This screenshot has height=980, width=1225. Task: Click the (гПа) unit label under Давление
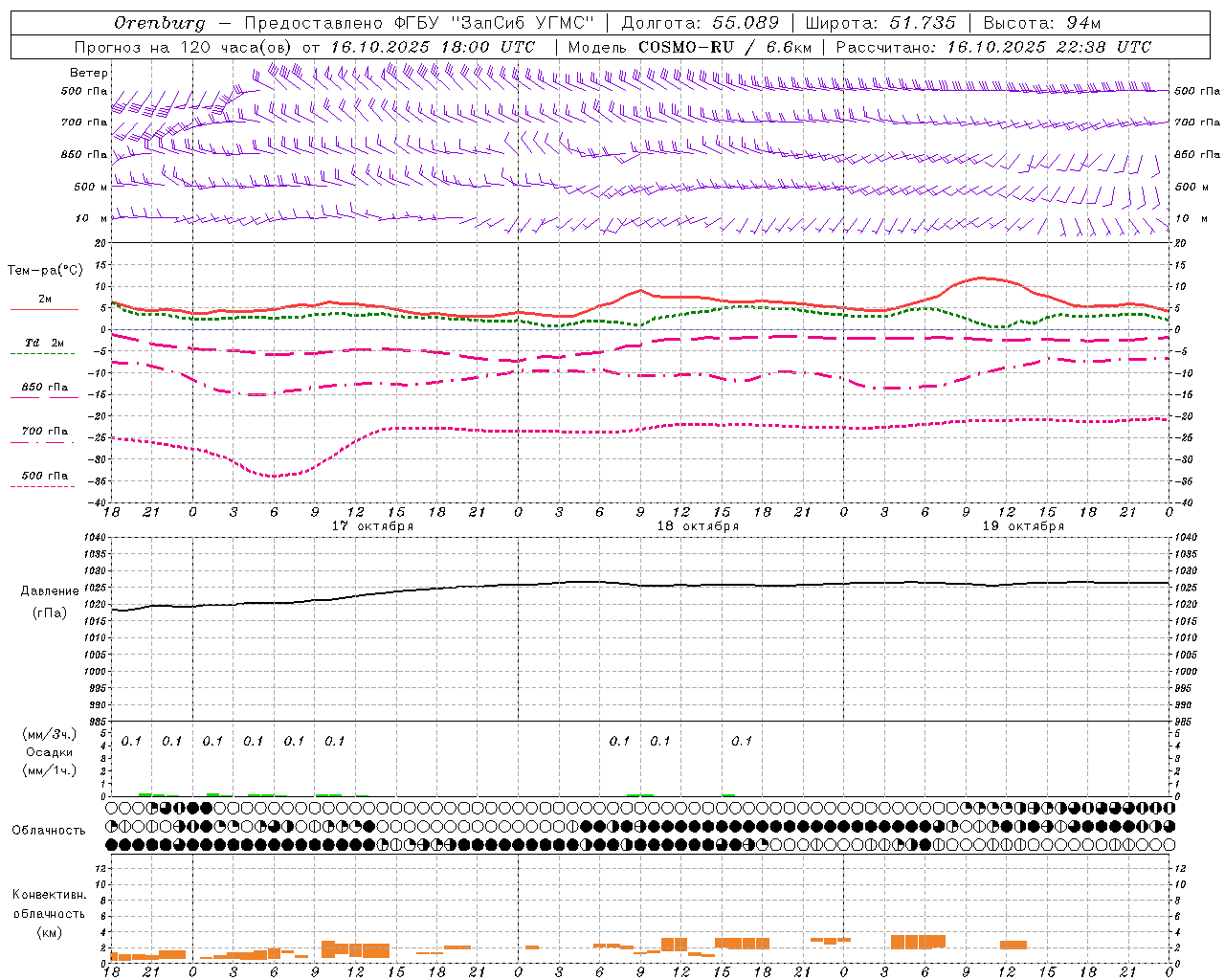50,613
